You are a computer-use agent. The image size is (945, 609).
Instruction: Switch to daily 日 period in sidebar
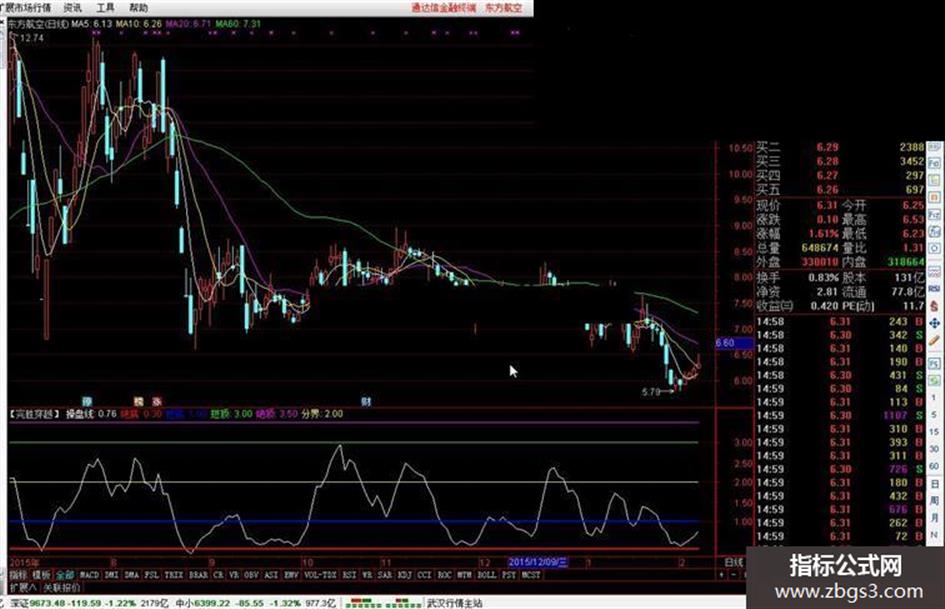click(x=934, y=484)
